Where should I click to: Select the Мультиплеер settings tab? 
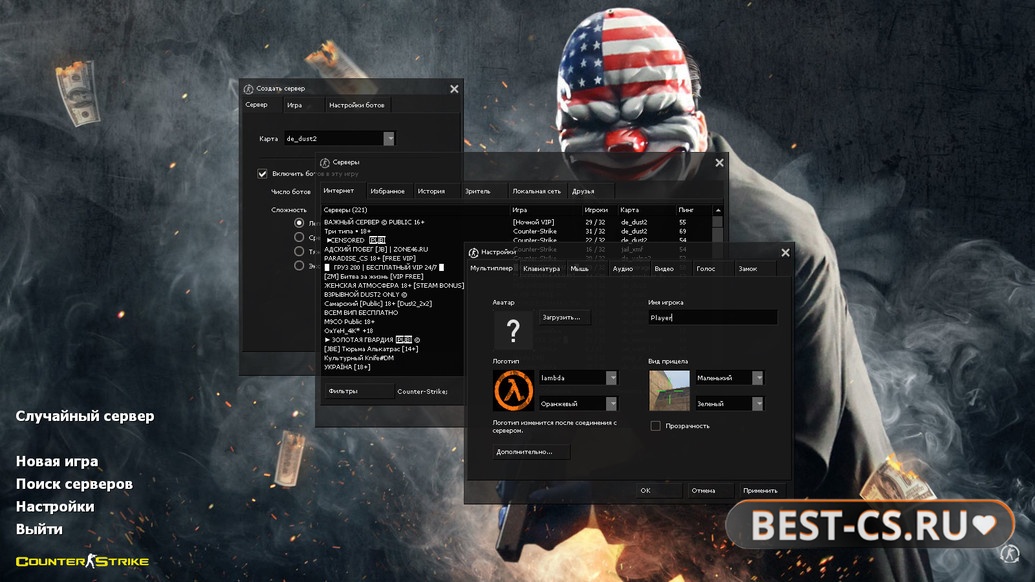(491, 269)
